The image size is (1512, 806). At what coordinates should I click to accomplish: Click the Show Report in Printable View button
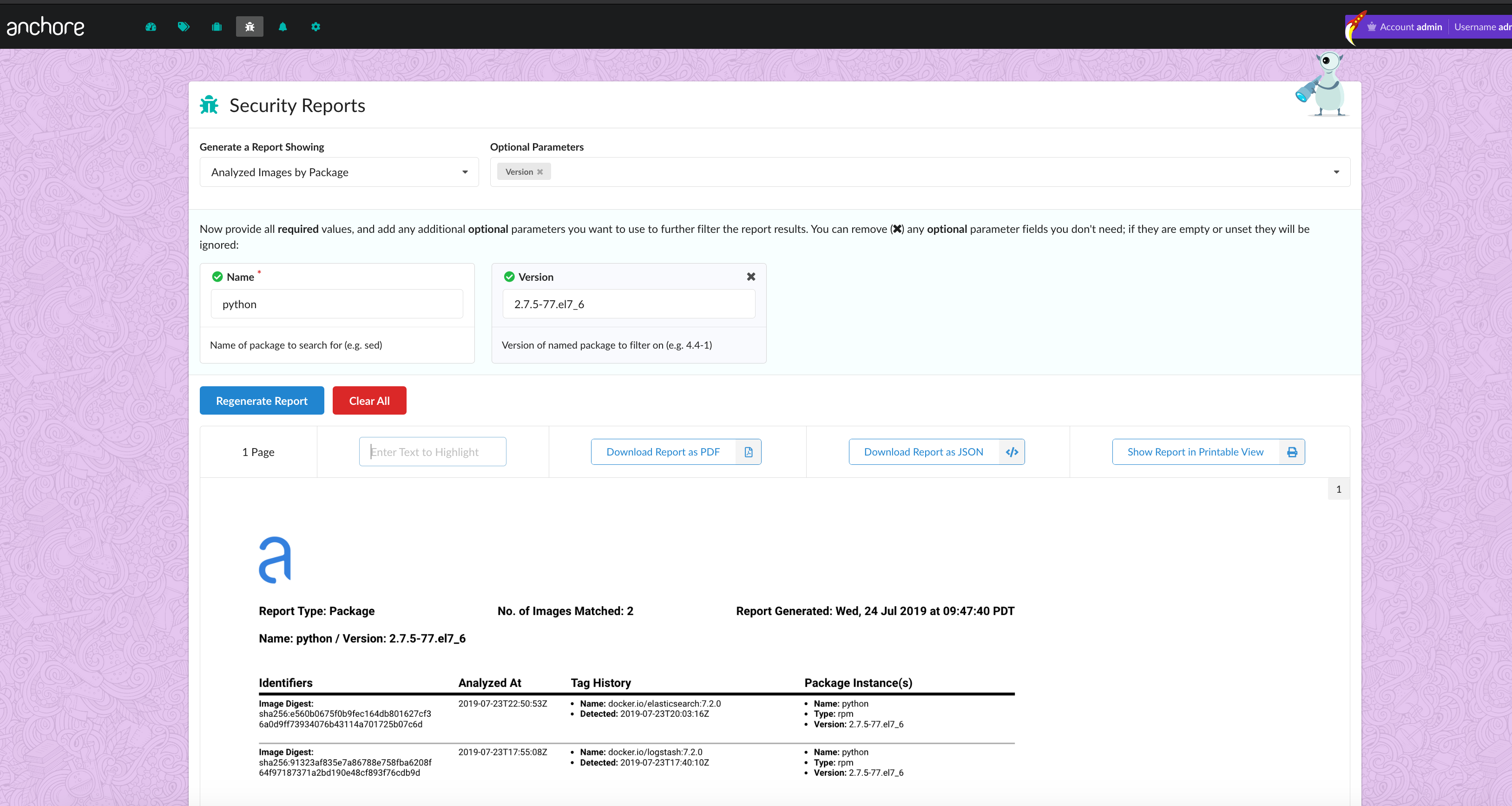tap(1195, 452)
